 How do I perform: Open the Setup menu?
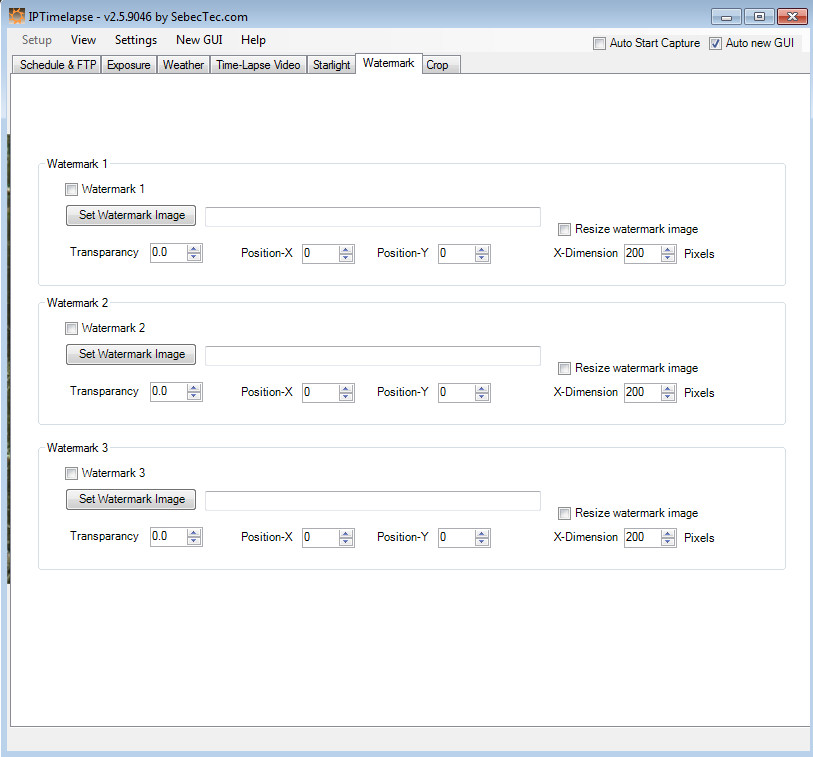(37, 40)
